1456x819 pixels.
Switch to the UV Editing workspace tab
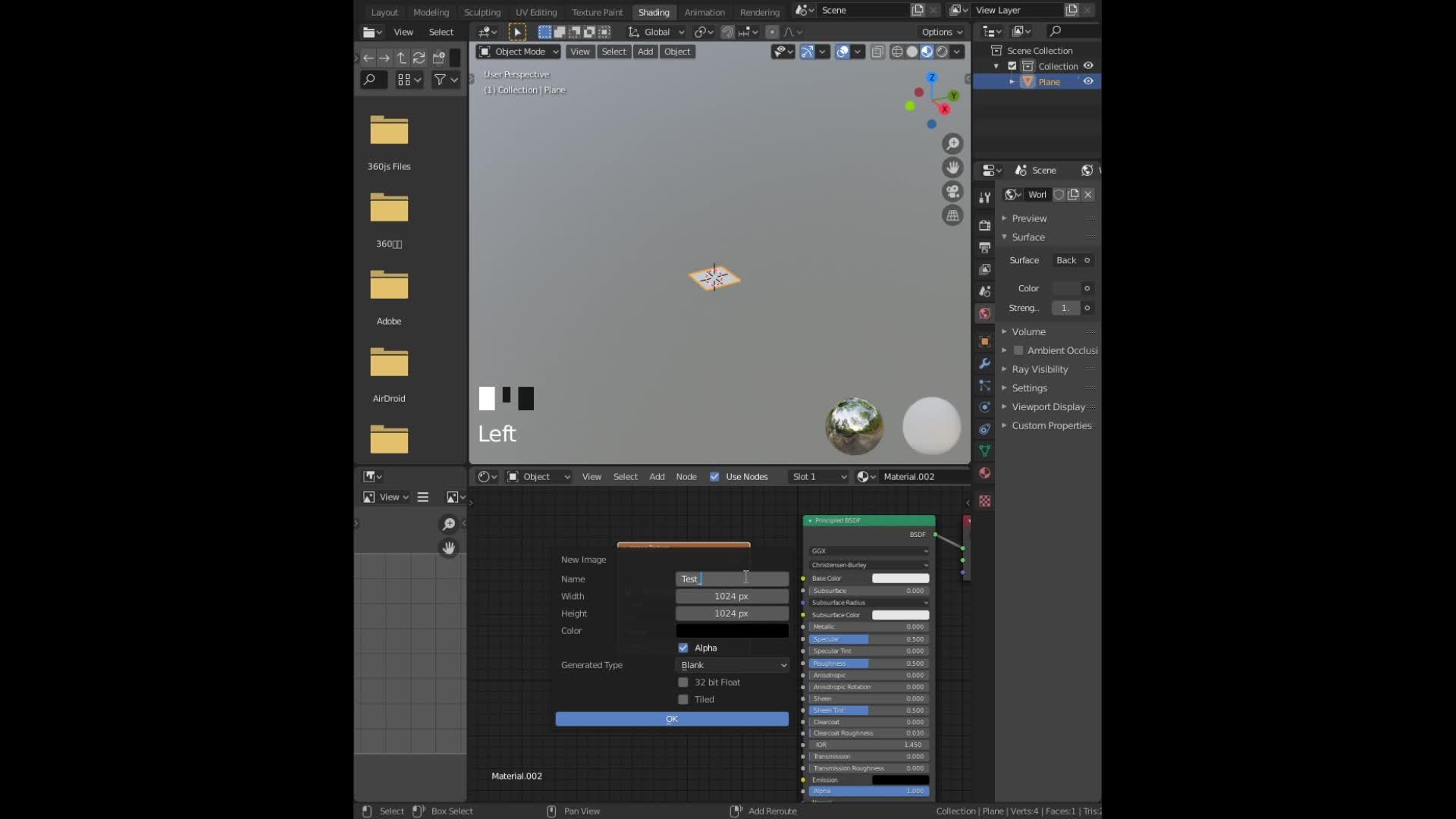[x=536, y=12]
